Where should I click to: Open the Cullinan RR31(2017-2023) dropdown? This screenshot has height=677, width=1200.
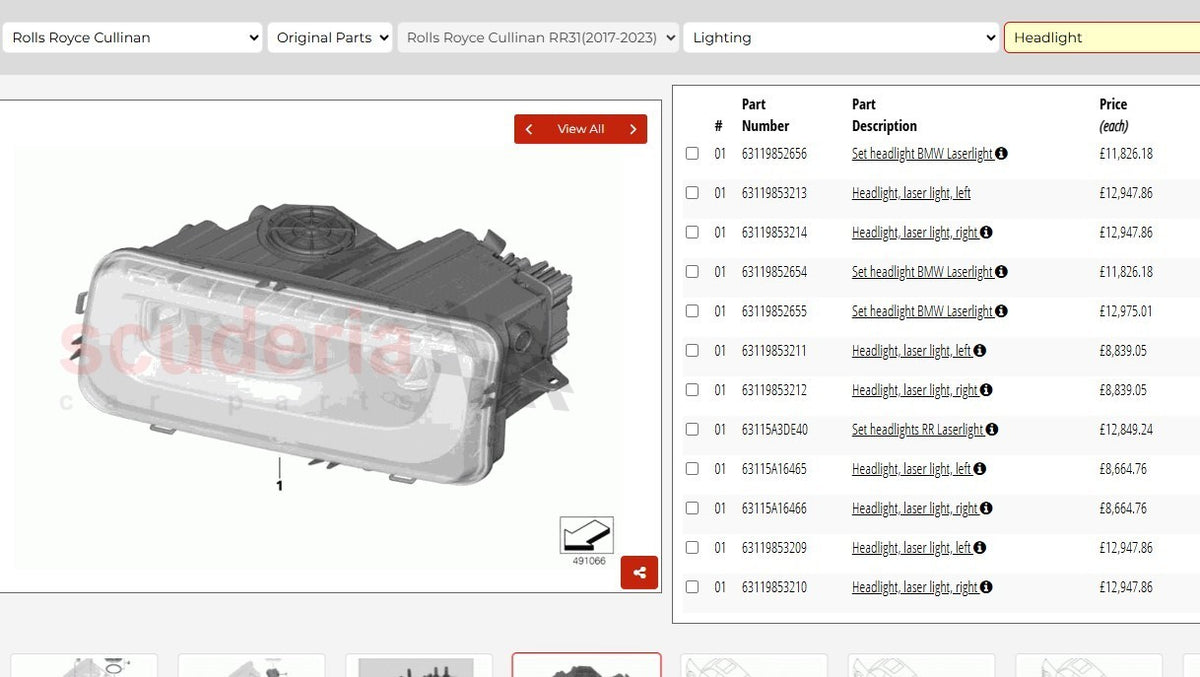point(538,38)
